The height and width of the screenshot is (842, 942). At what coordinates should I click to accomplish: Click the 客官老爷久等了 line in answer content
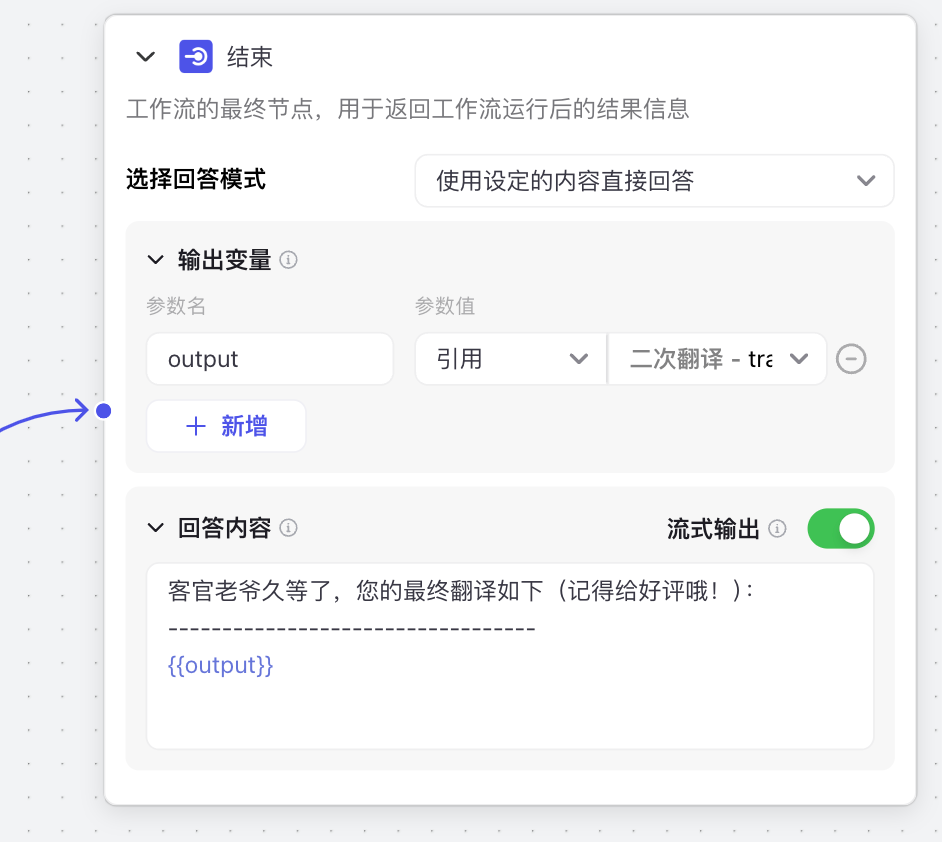[x=461, y=591]
